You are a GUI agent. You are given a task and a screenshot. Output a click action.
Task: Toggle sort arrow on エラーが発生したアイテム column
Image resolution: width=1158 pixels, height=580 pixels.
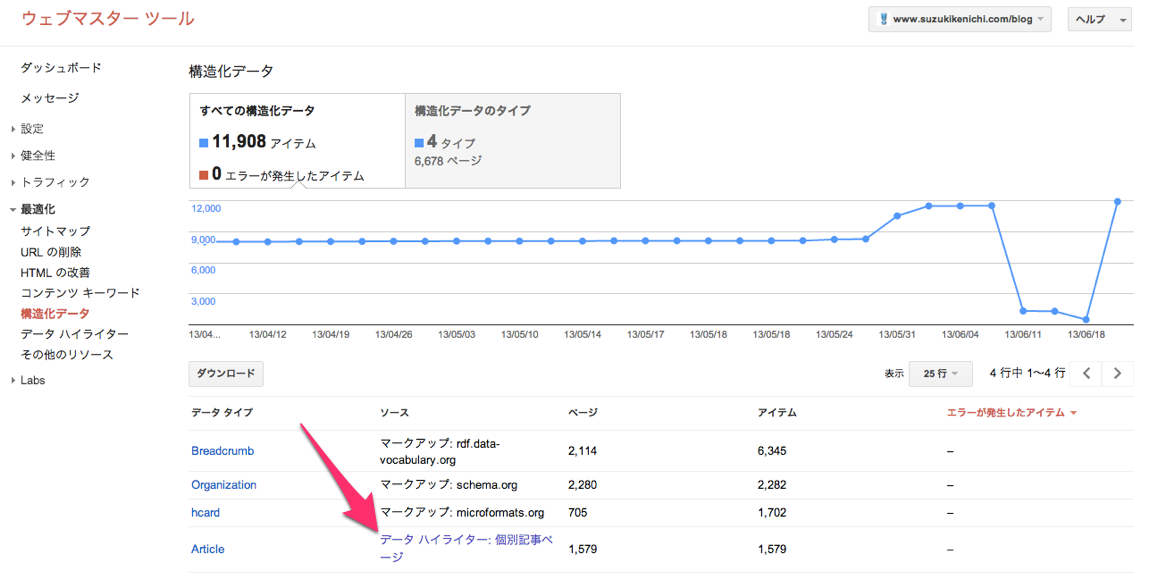(1073, 413)
